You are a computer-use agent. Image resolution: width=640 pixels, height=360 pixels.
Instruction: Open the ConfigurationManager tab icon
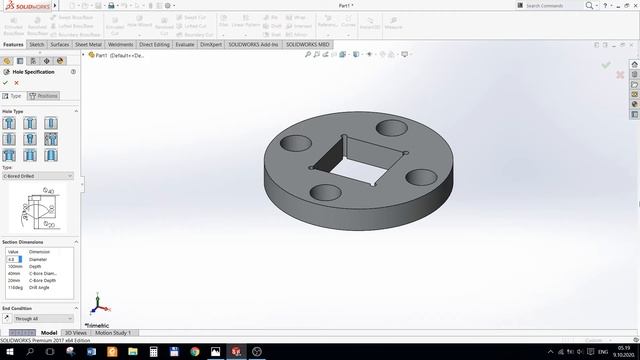coord(33,61)
